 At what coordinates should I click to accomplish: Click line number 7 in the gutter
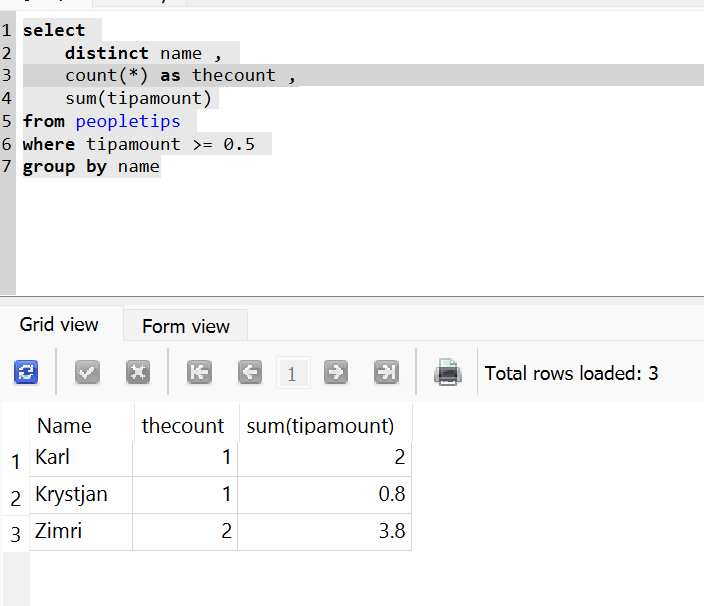point(7,167)
